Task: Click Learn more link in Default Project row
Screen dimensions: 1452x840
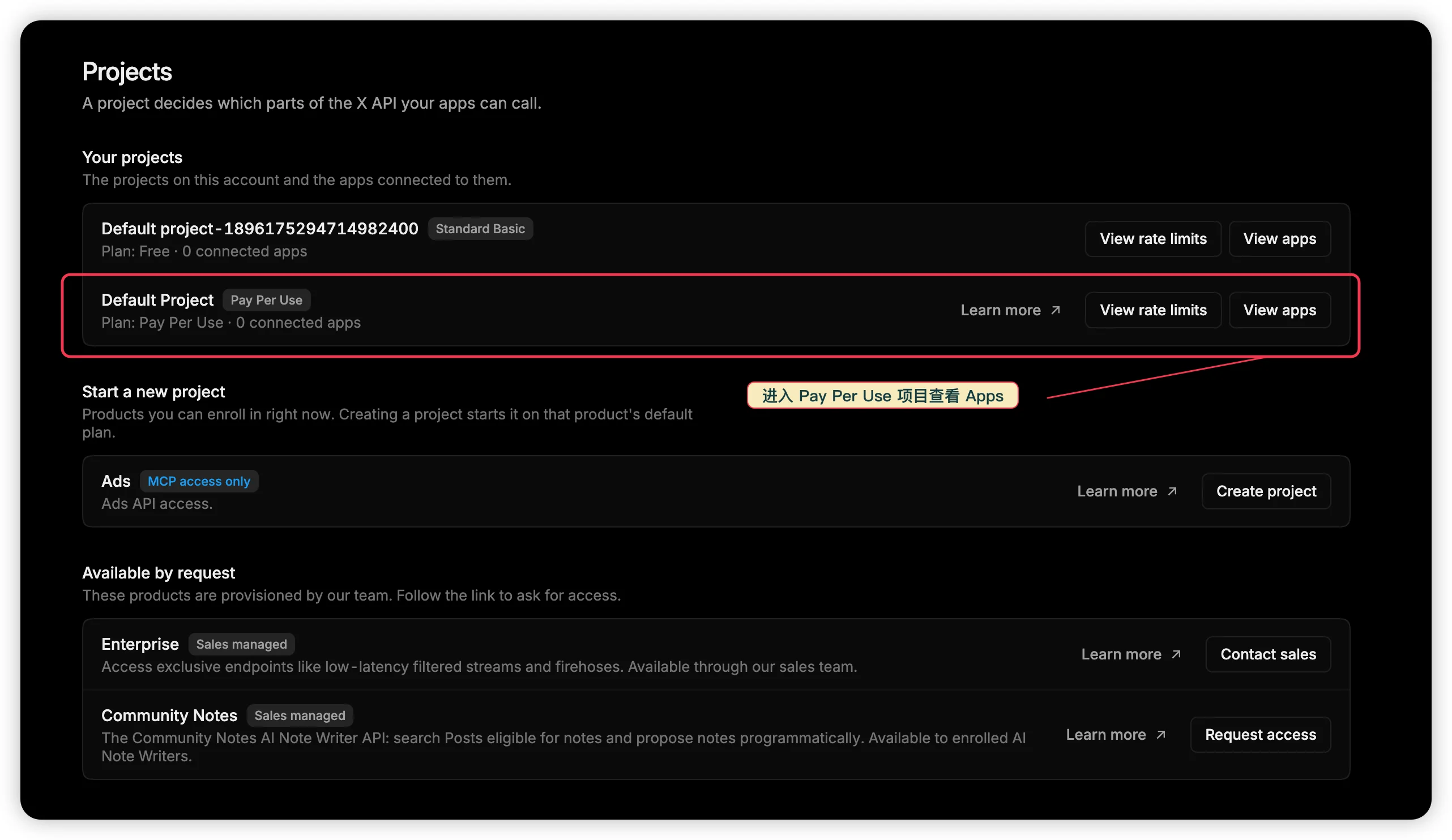Action: click(1001, 310)
